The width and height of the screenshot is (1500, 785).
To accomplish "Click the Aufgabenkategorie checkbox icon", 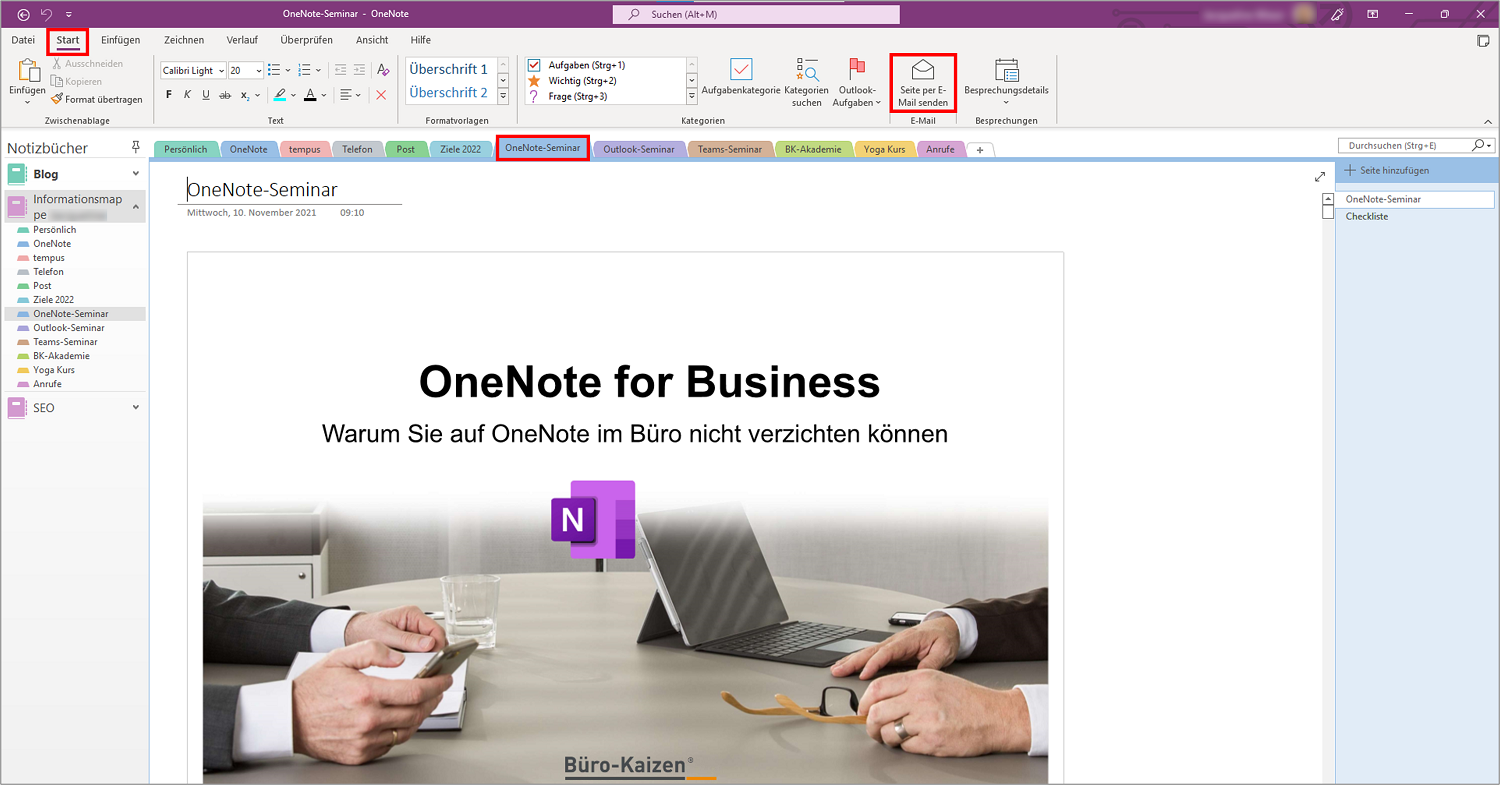I will 741,69.
